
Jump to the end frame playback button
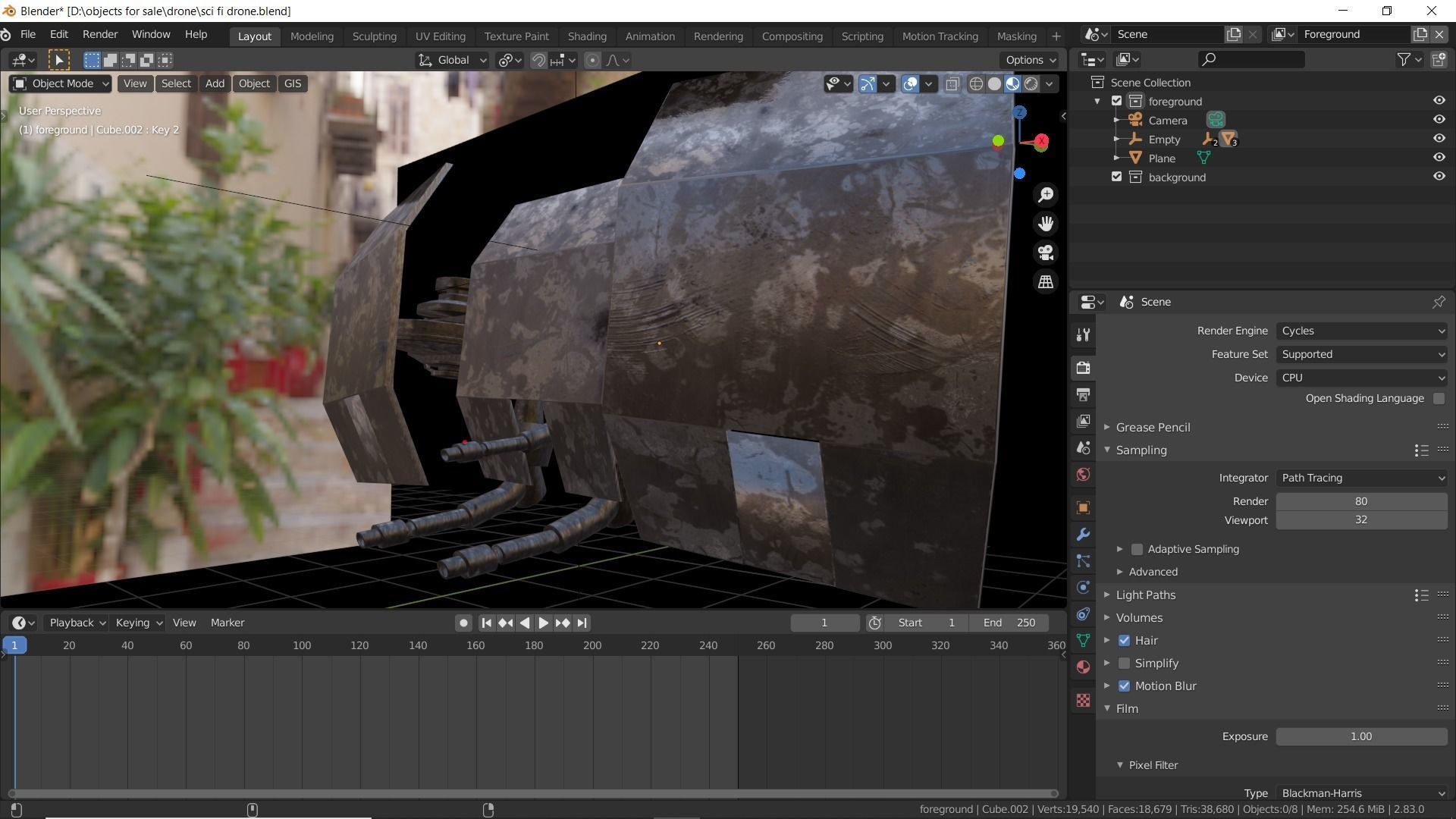(x=582, y=623)
